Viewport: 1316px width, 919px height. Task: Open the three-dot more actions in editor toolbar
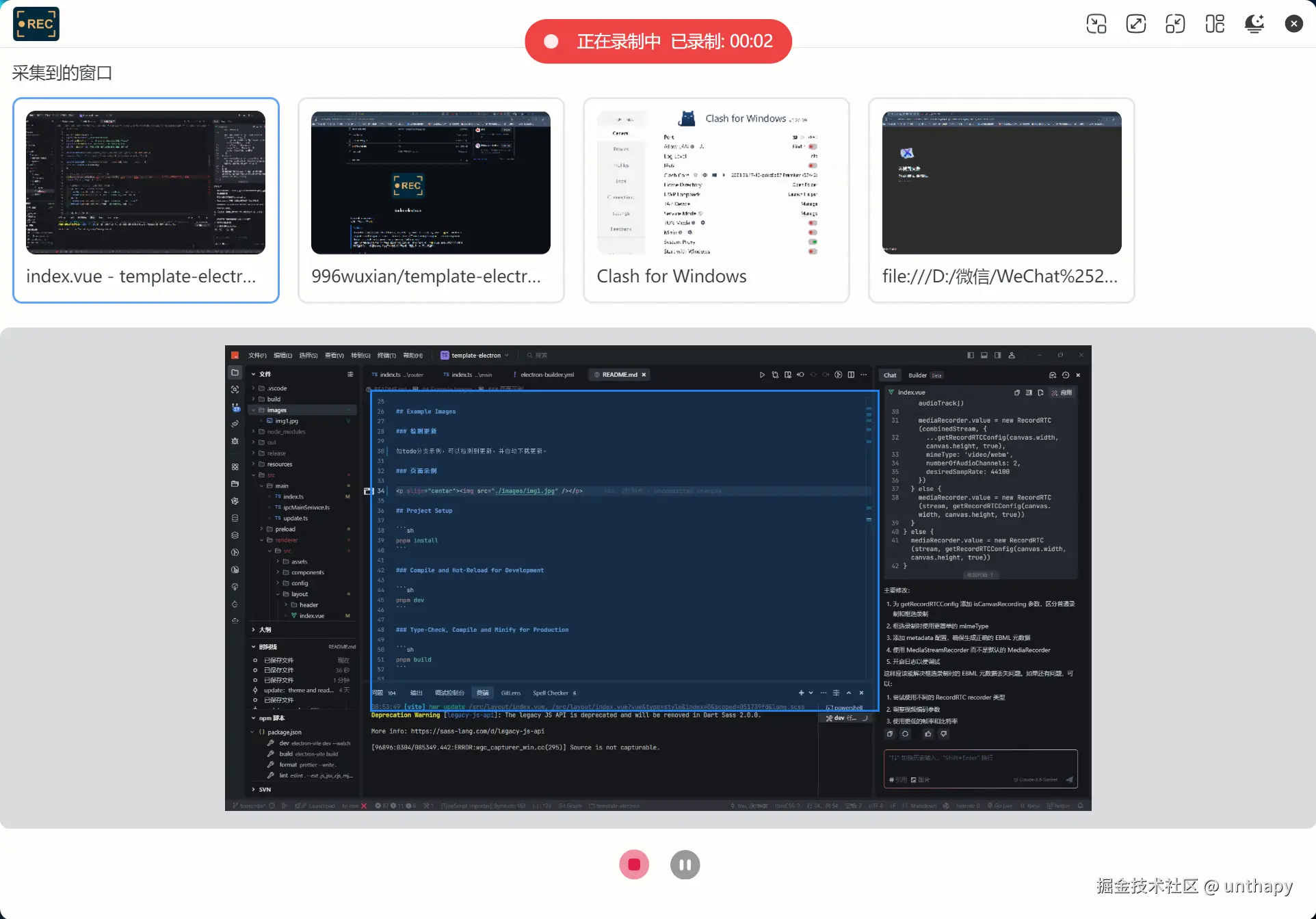click(863, 375)
